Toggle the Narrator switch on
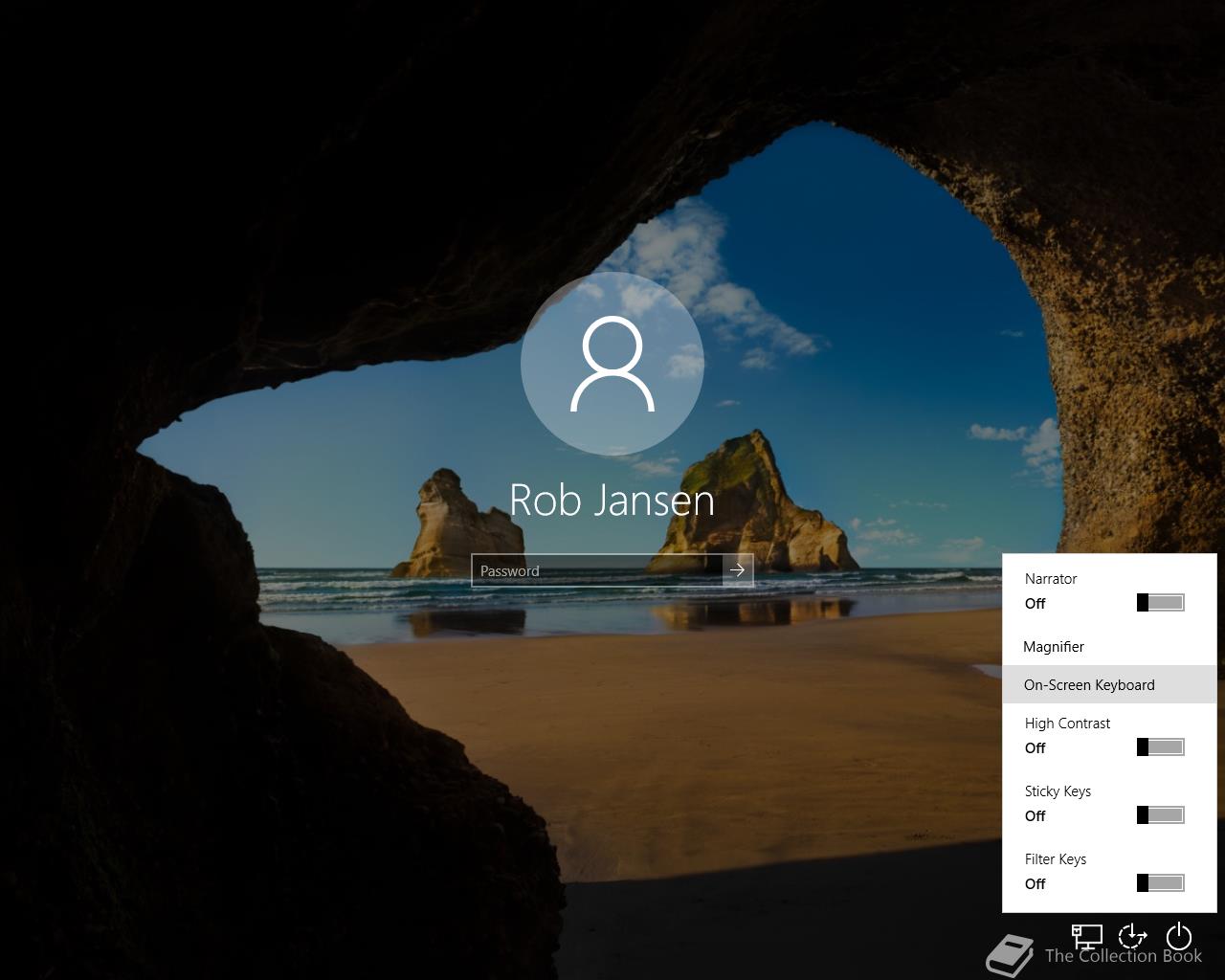The height and width of the screenshot is (980, 1225). (x=1161, y=602)
